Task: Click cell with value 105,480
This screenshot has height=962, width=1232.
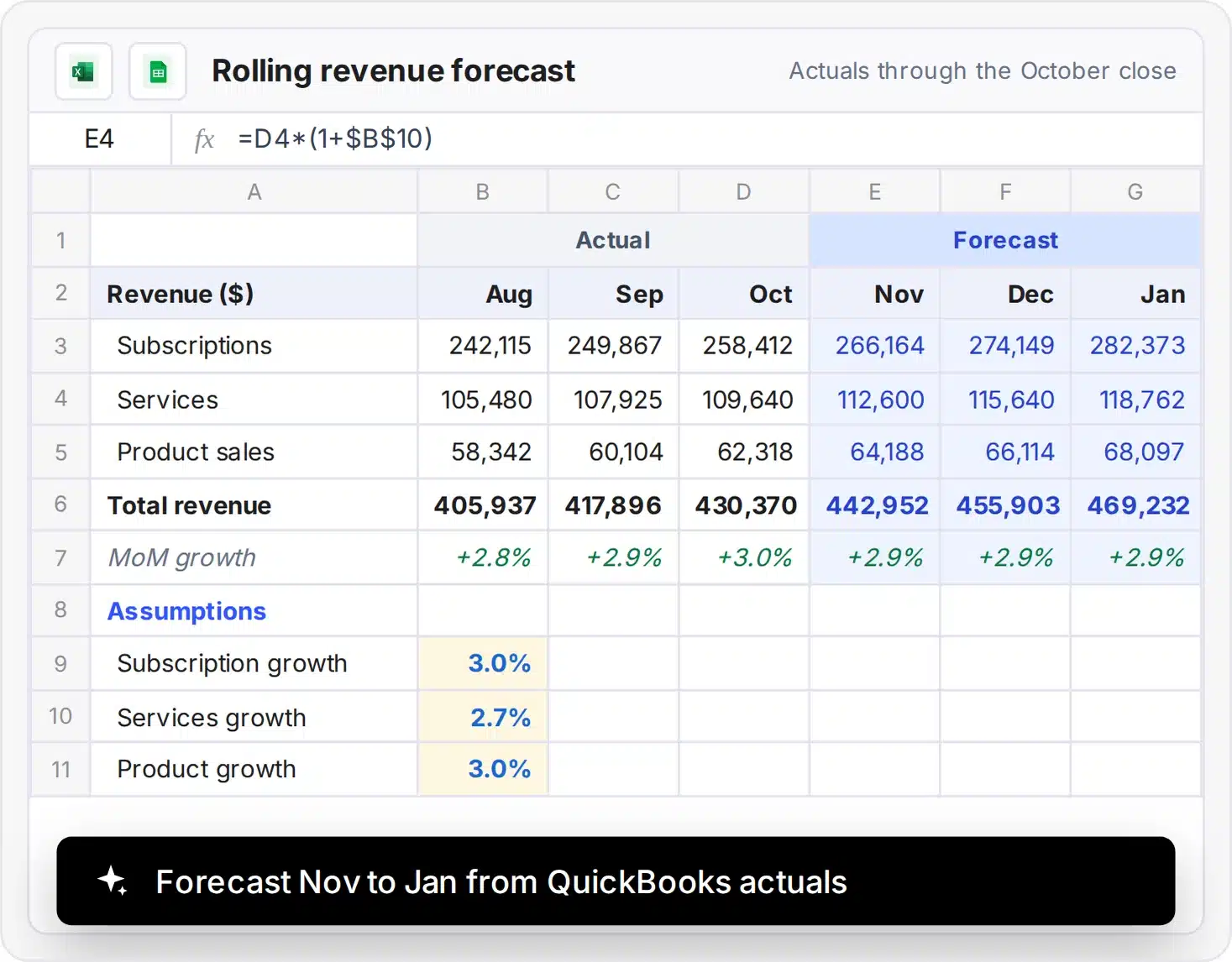Action: pos(482,399)
